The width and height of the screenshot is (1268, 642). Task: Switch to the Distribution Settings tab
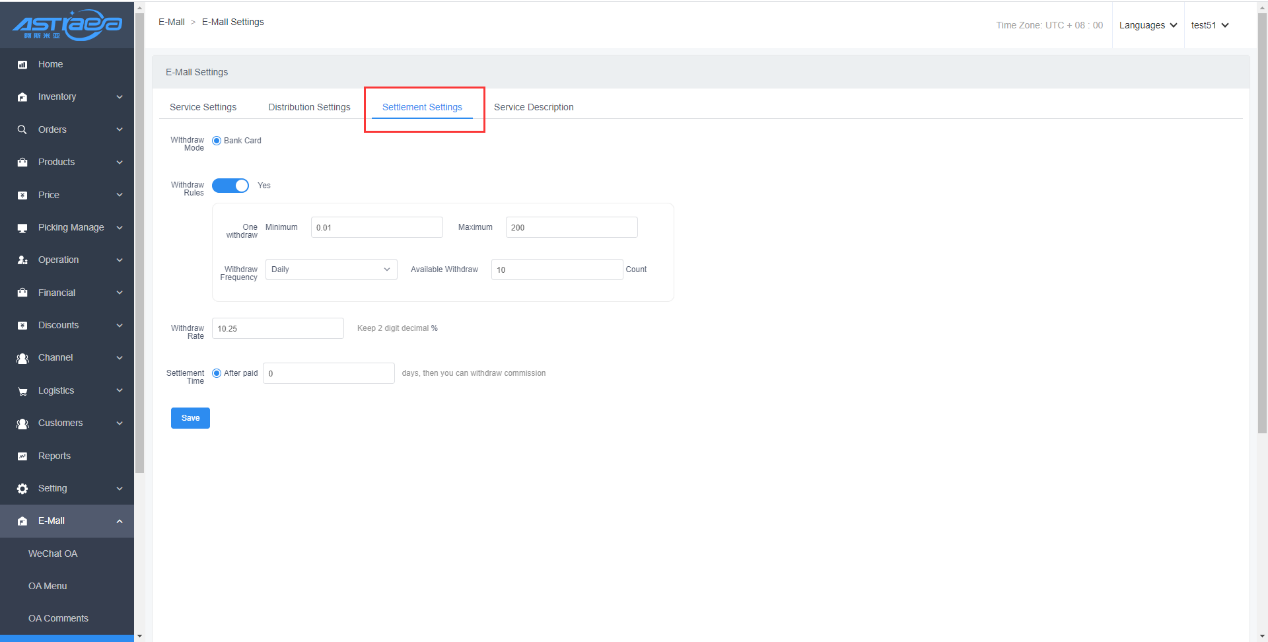coord(309,107)
